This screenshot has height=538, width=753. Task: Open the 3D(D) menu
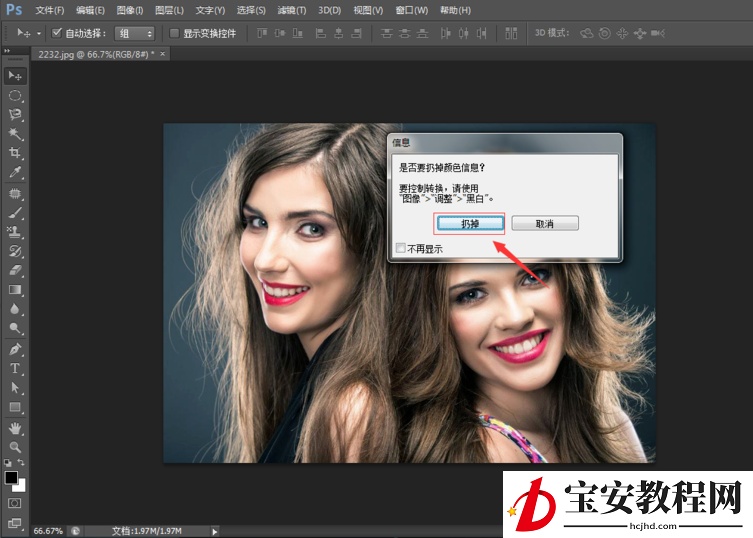click(x=329, y=10)
